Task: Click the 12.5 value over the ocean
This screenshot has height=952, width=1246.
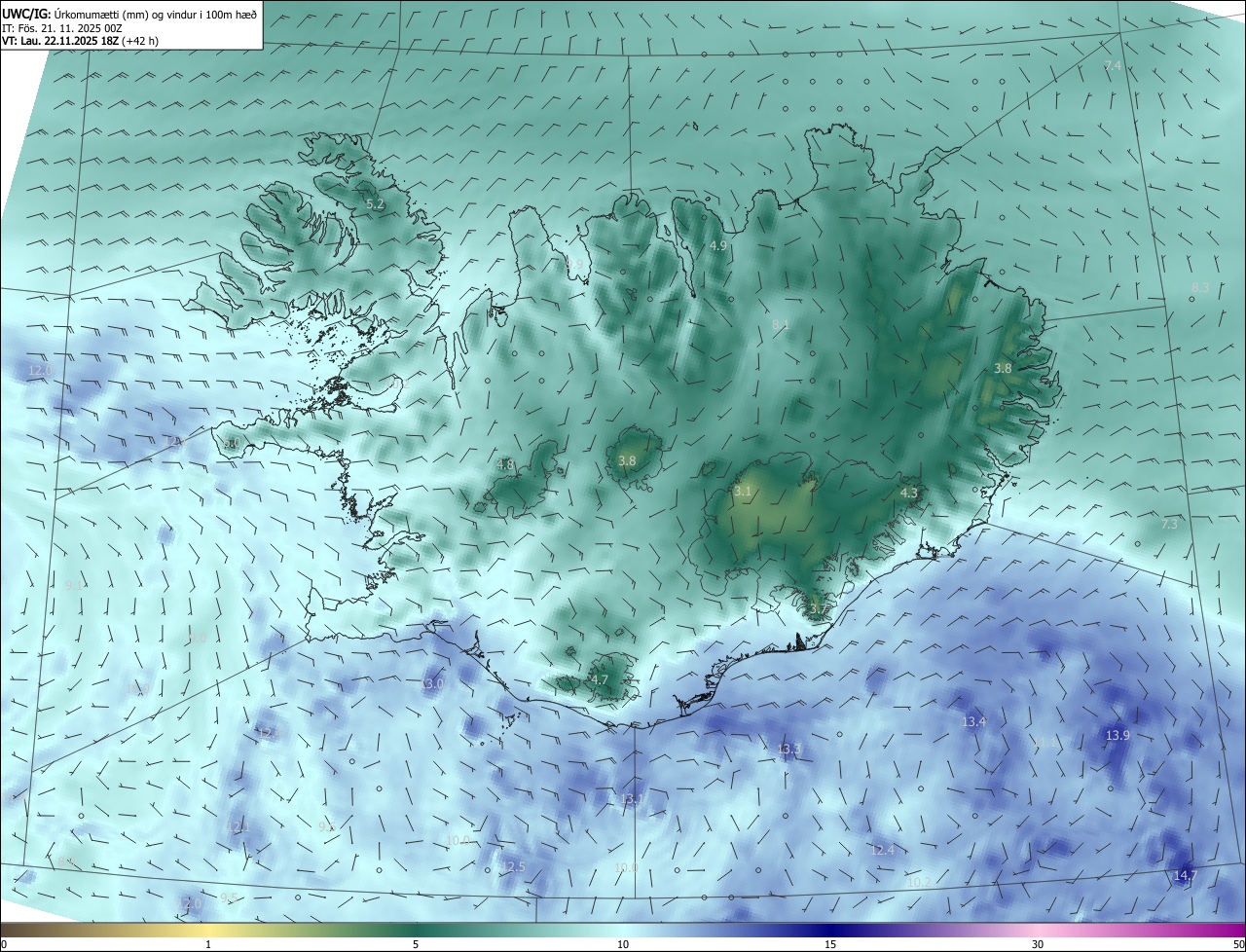Action: point(512,866)
